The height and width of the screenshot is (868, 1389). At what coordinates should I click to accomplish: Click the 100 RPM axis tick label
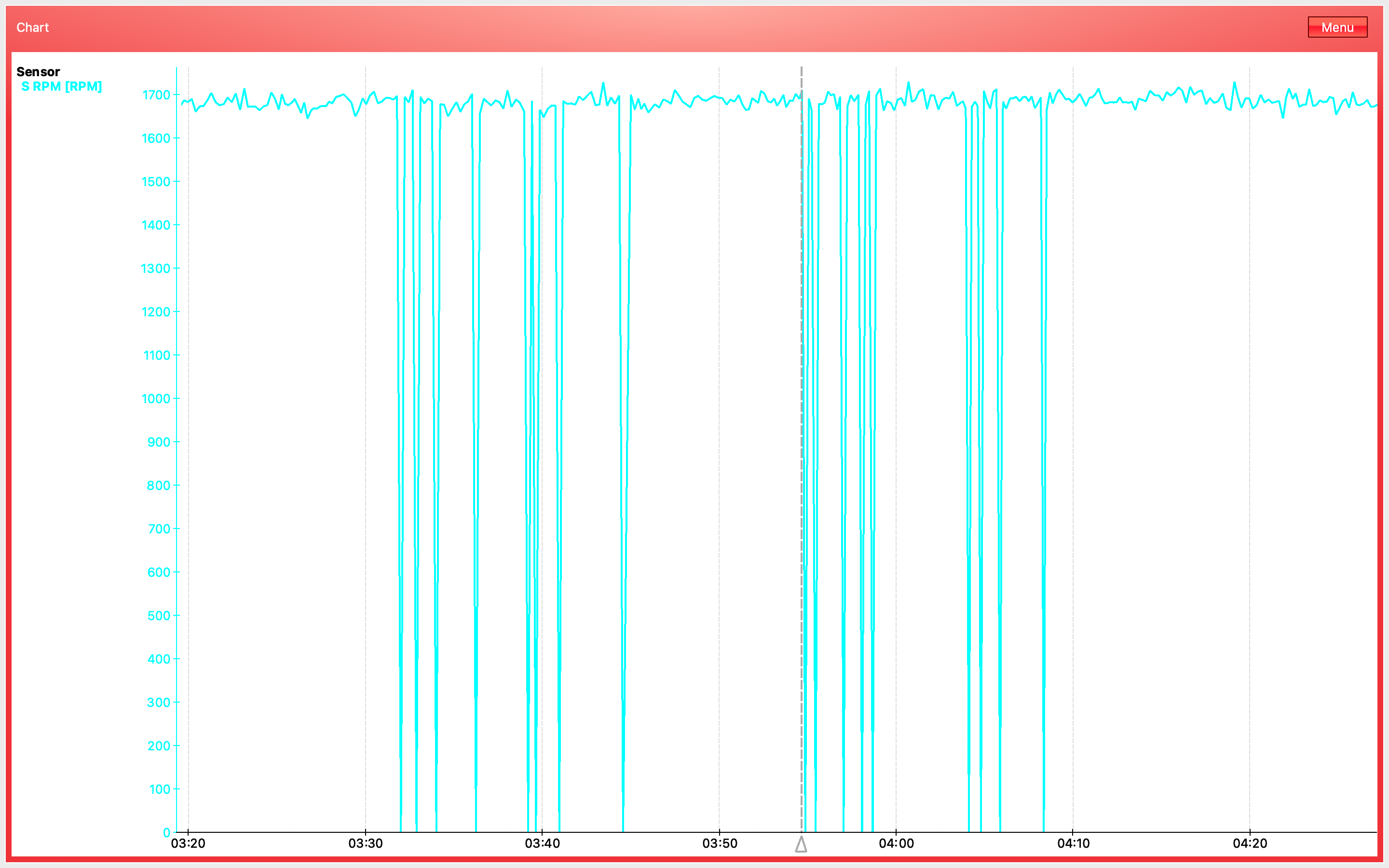pyautogui.click(x=159, y=789)
